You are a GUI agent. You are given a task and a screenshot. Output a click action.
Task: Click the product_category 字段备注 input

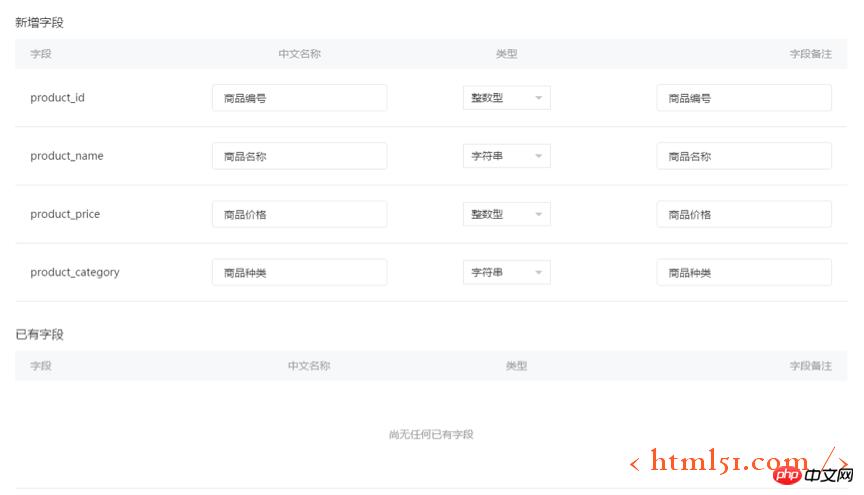[x=743, y=272]
